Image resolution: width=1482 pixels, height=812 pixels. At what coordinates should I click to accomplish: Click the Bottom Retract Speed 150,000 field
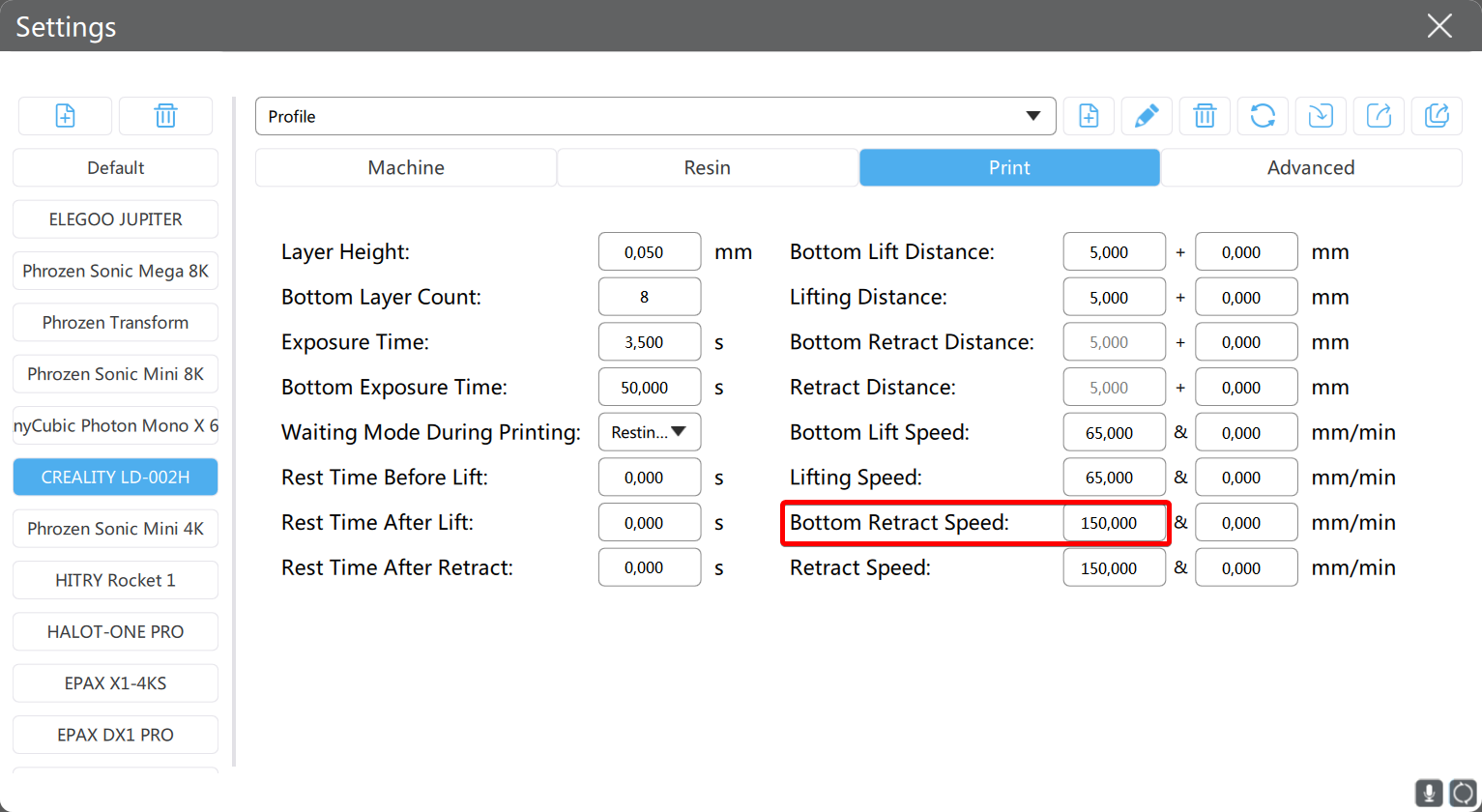(x=1115, y=523)
